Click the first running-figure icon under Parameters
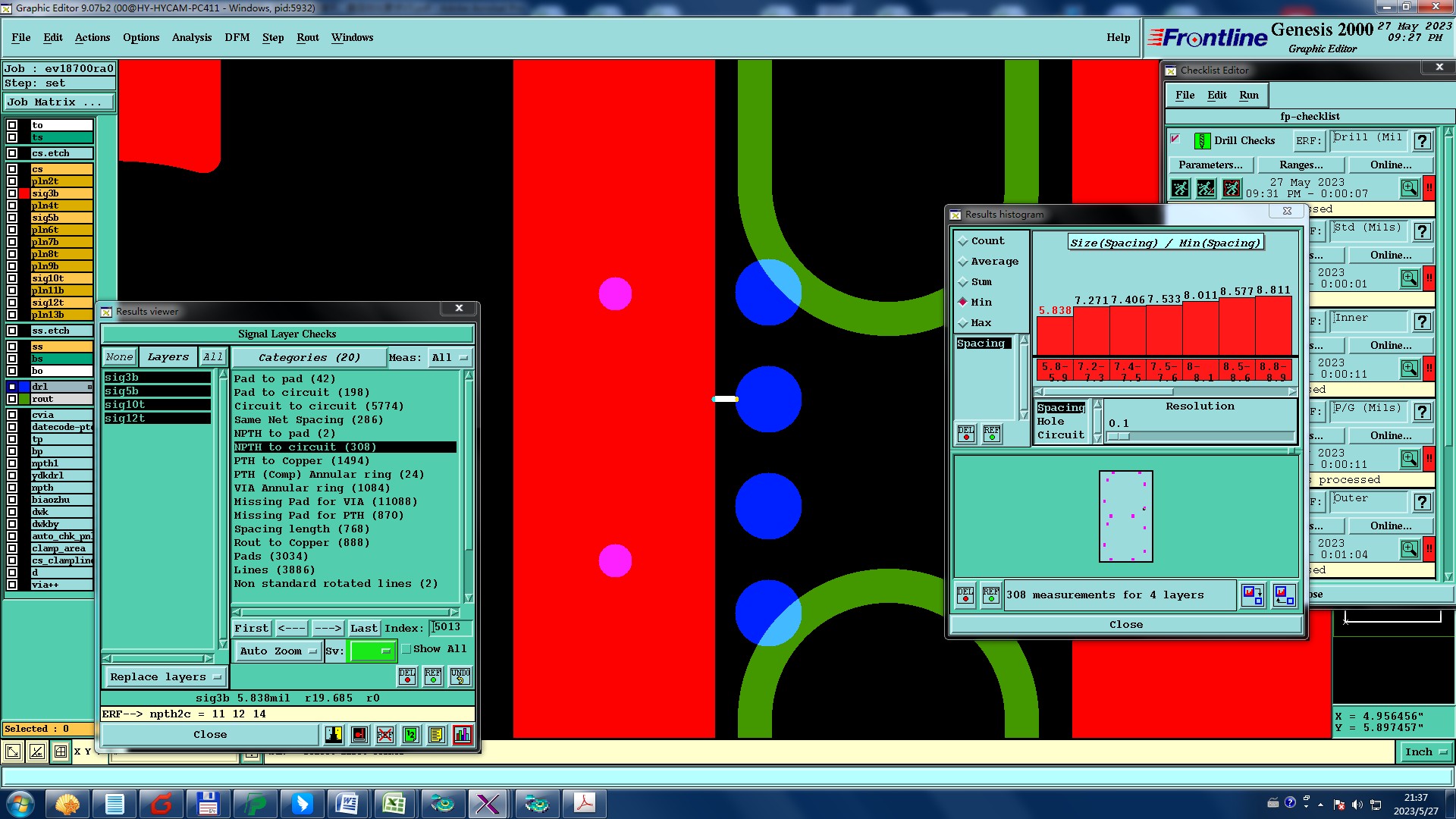 coord(1180,188)
